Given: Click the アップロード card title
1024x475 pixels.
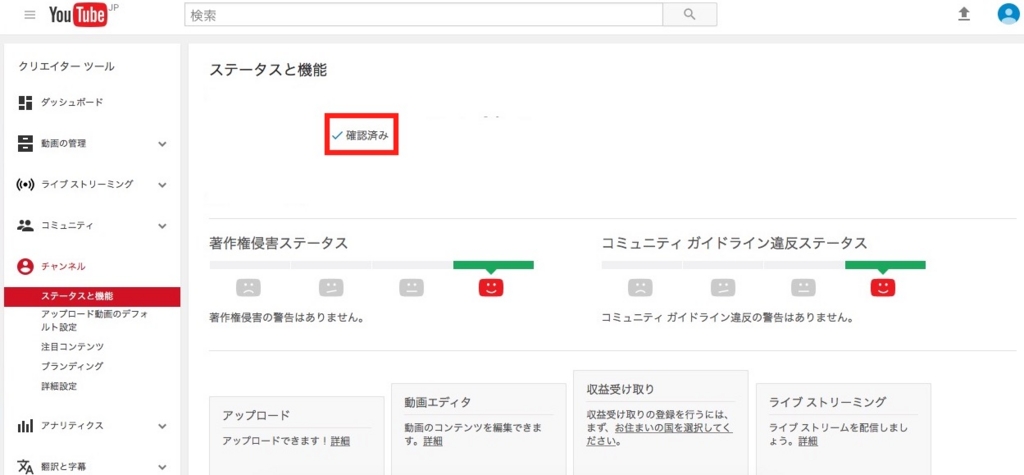Looking at the screenshot, I should point(256,415).
